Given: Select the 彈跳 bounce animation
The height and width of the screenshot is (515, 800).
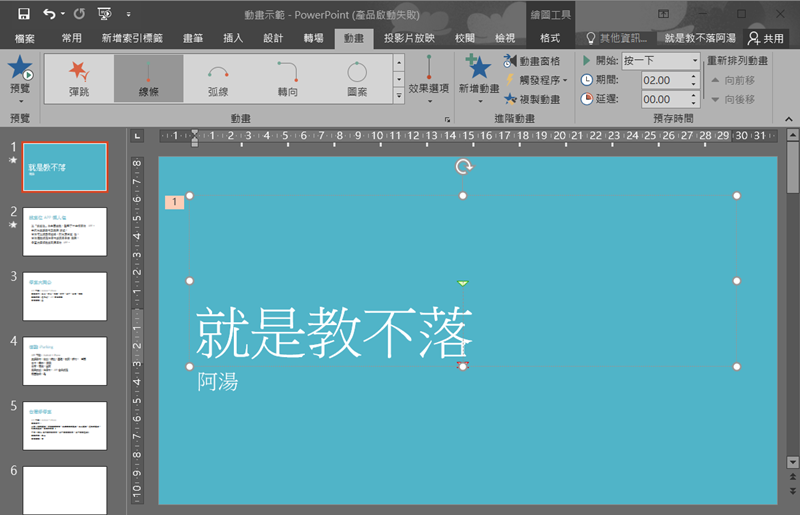Looking at the screenshot, I should coord(78,77).
